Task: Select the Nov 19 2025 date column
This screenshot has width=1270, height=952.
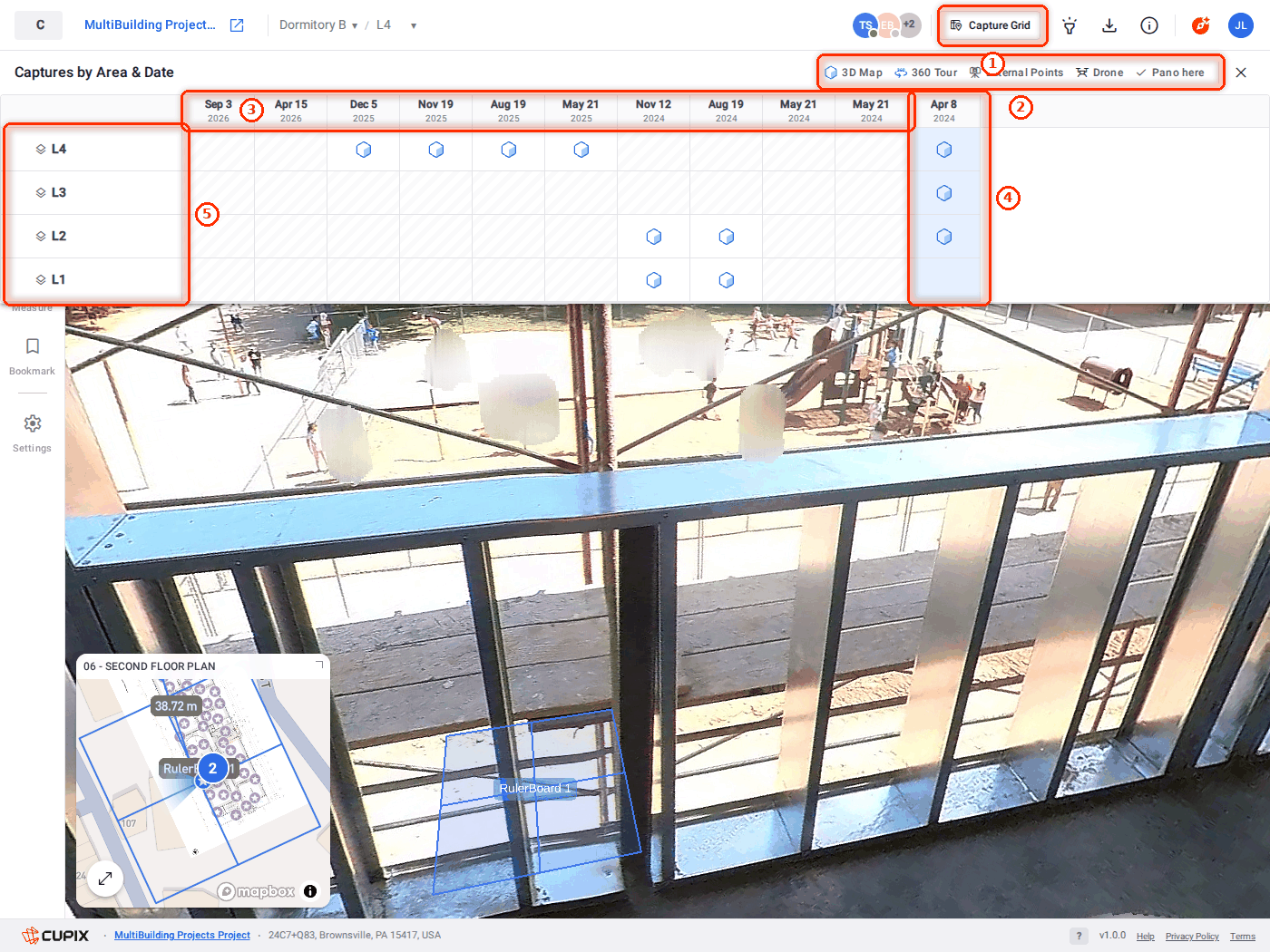Action: click(436, 111)
